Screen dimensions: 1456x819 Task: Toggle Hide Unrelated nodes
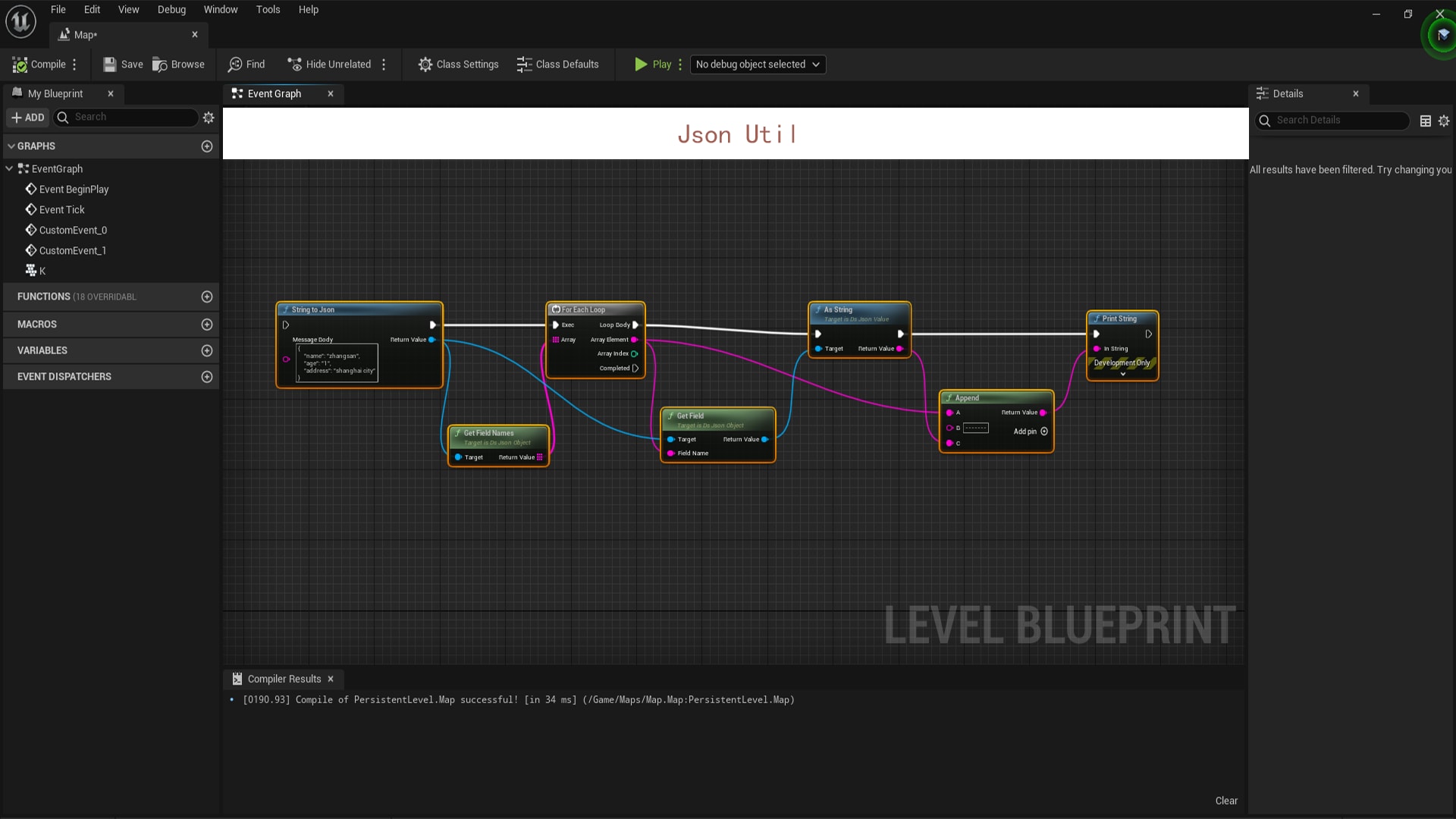pos(329,64)
